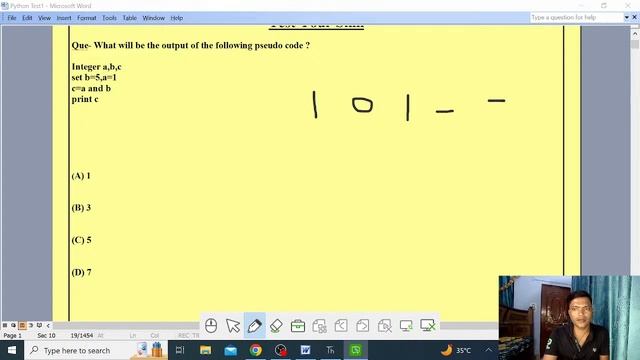Open the View menu
This screenshot has height=360, width=640.
coord(44,18)
